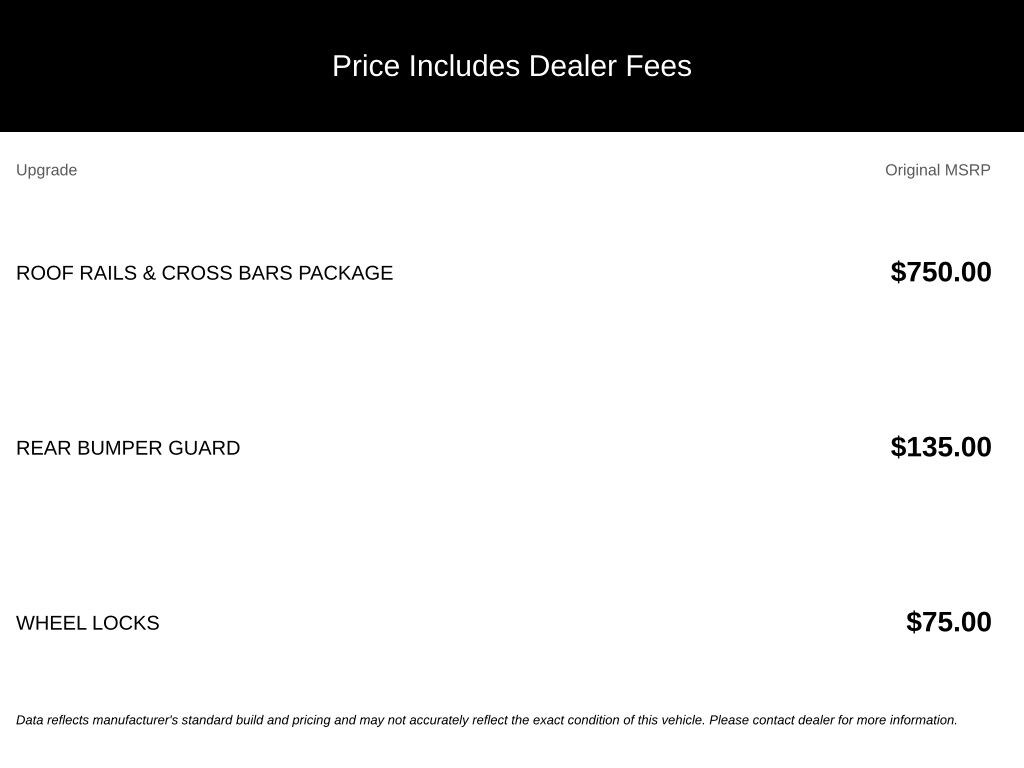Click the word GUARD in bumper row
This screenshot has height=768, width=1024.
click(204, 448)
